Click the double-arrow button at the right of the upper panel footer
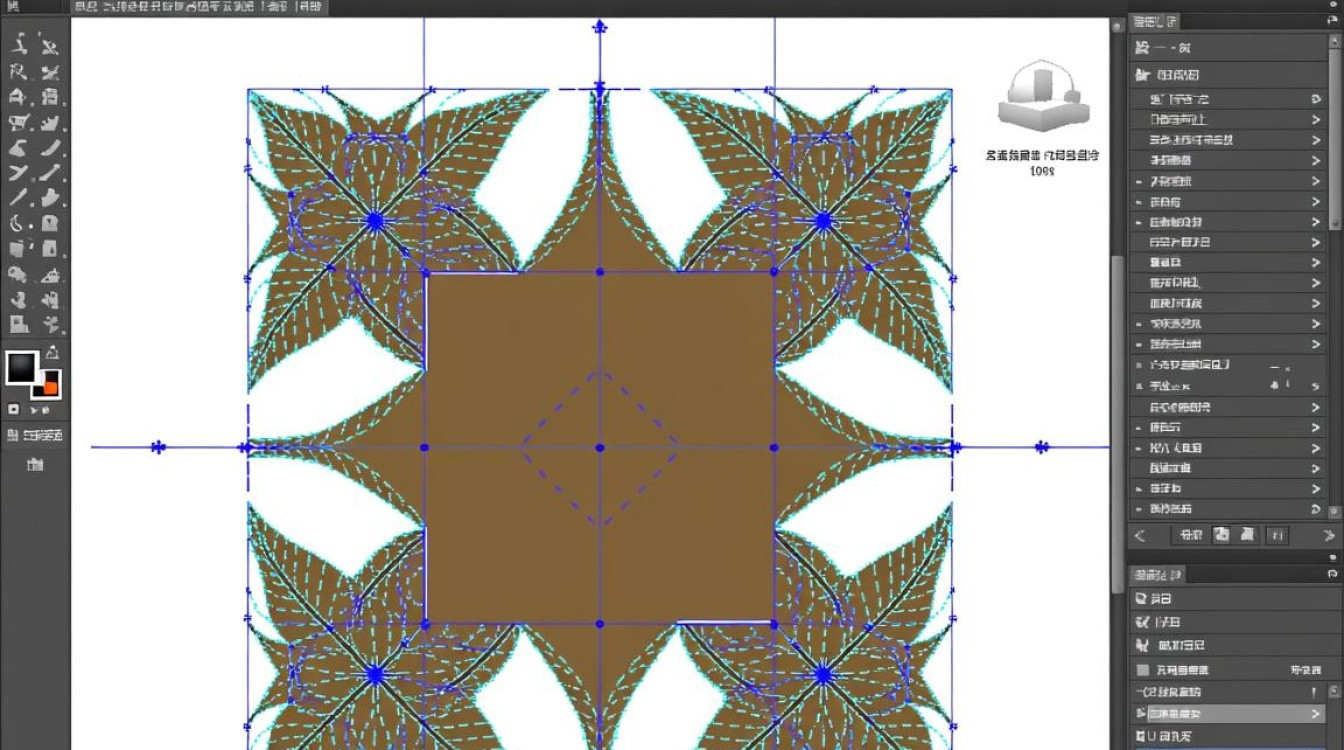The width and height of the screenshot is (1344, 750). click(x=1329, y=535)
